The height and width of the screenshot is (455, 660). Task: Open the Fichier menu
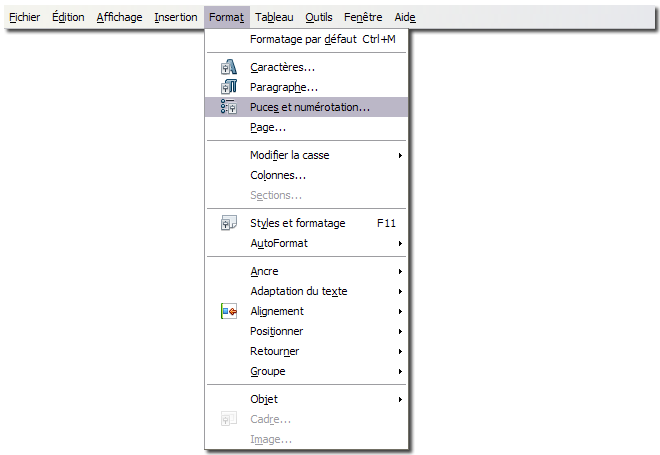24,17
